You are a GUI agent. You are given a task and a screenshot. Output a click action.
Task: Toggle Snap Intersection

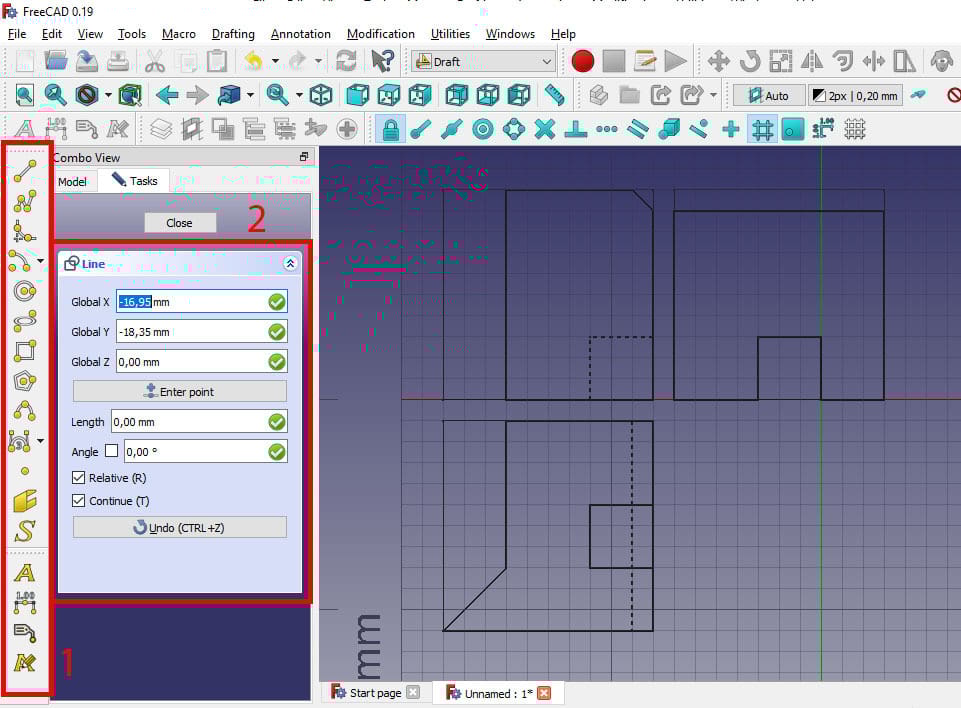point(545,129)
